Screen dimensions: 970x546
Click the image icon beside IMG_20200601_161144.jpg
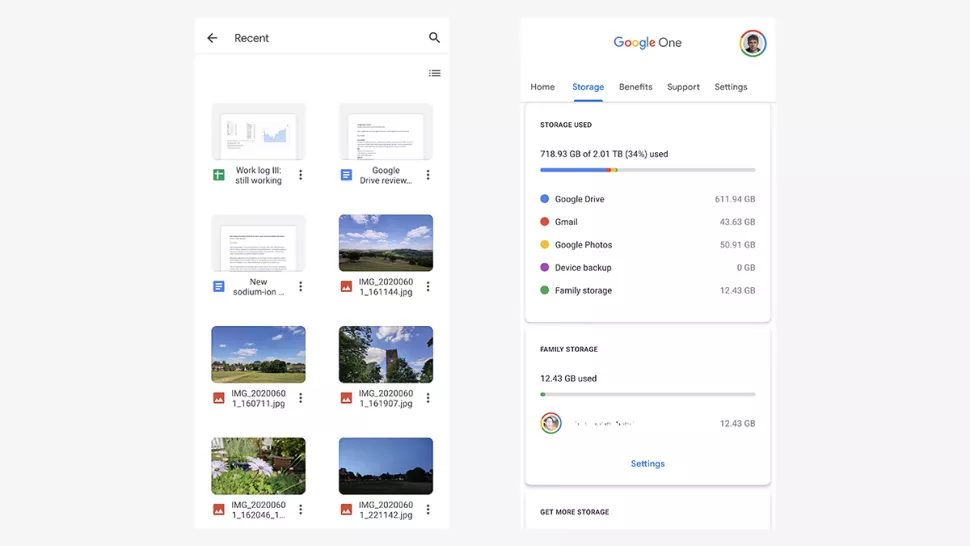coord(346,286)
